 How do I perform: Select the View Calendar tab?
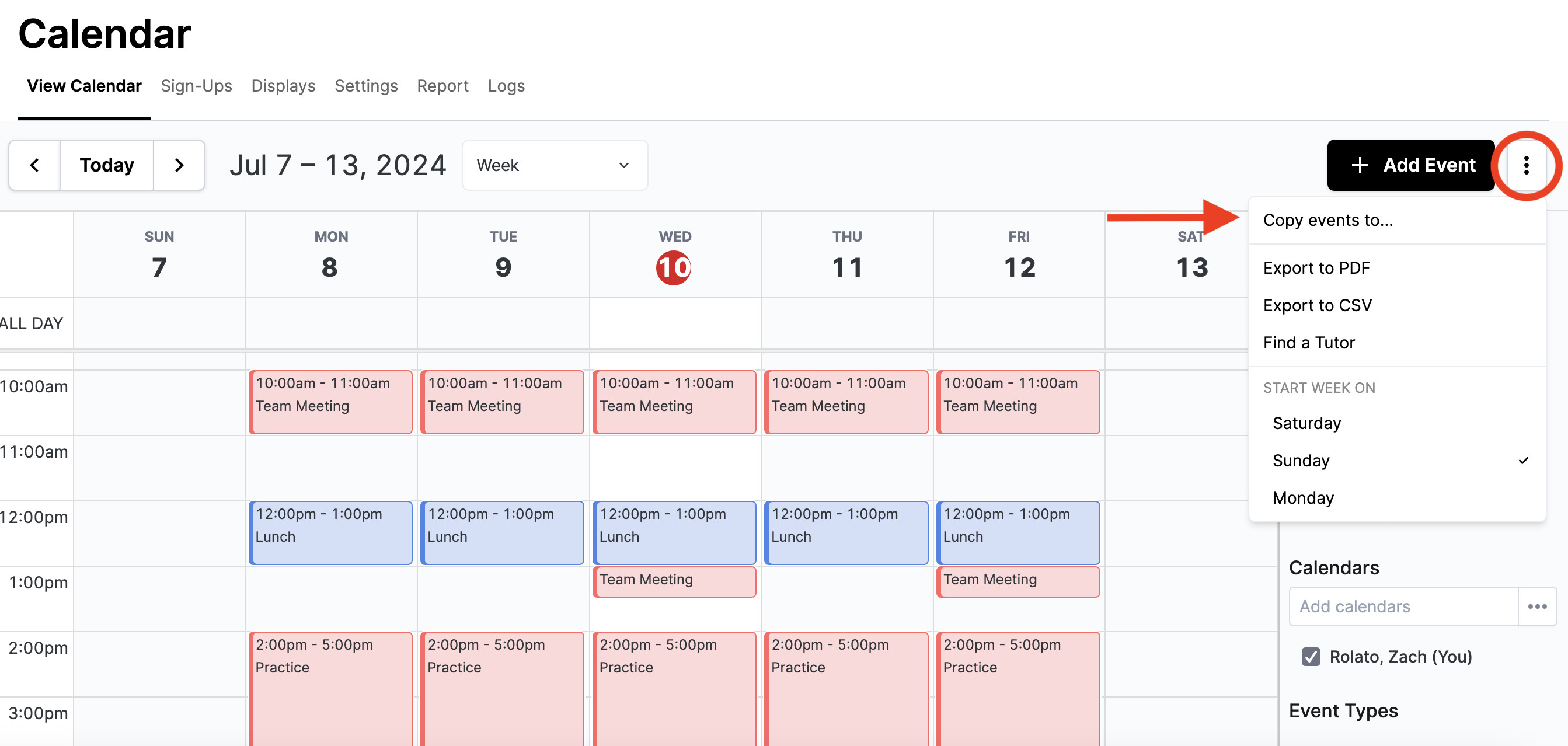click(84, 86)
